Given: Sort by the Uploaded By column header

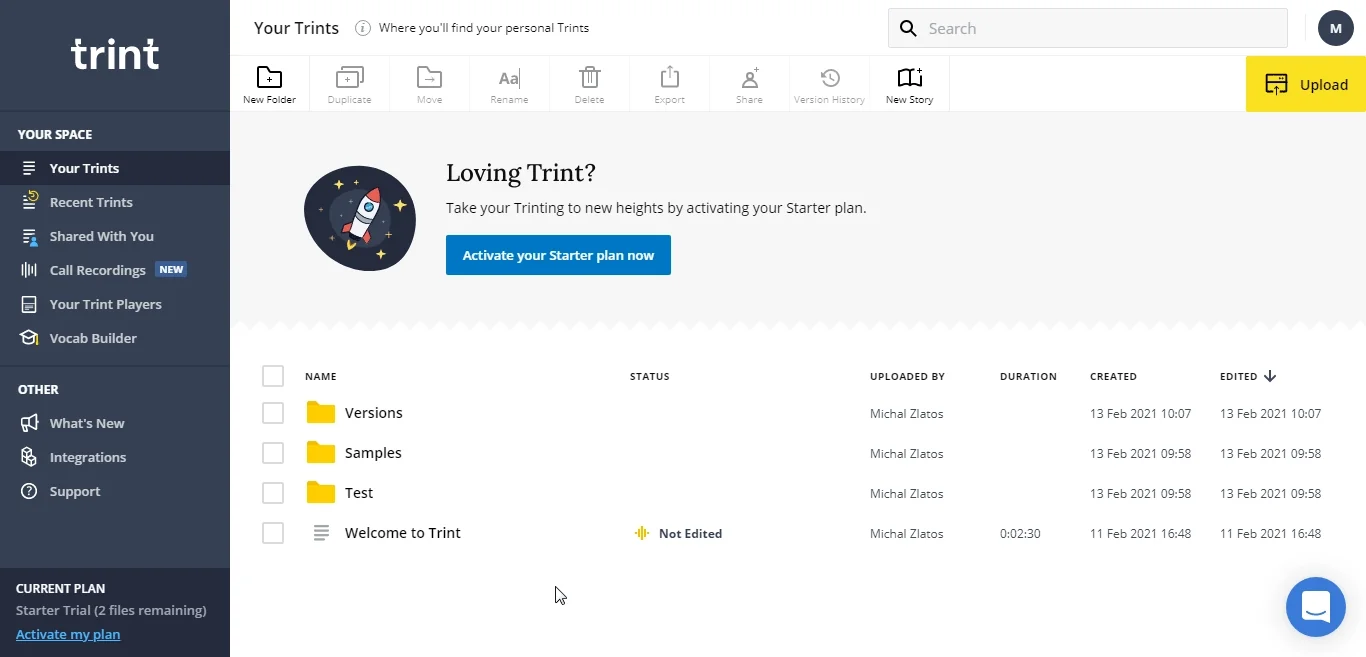Looking at the screenshot, I should click(907, 377).
